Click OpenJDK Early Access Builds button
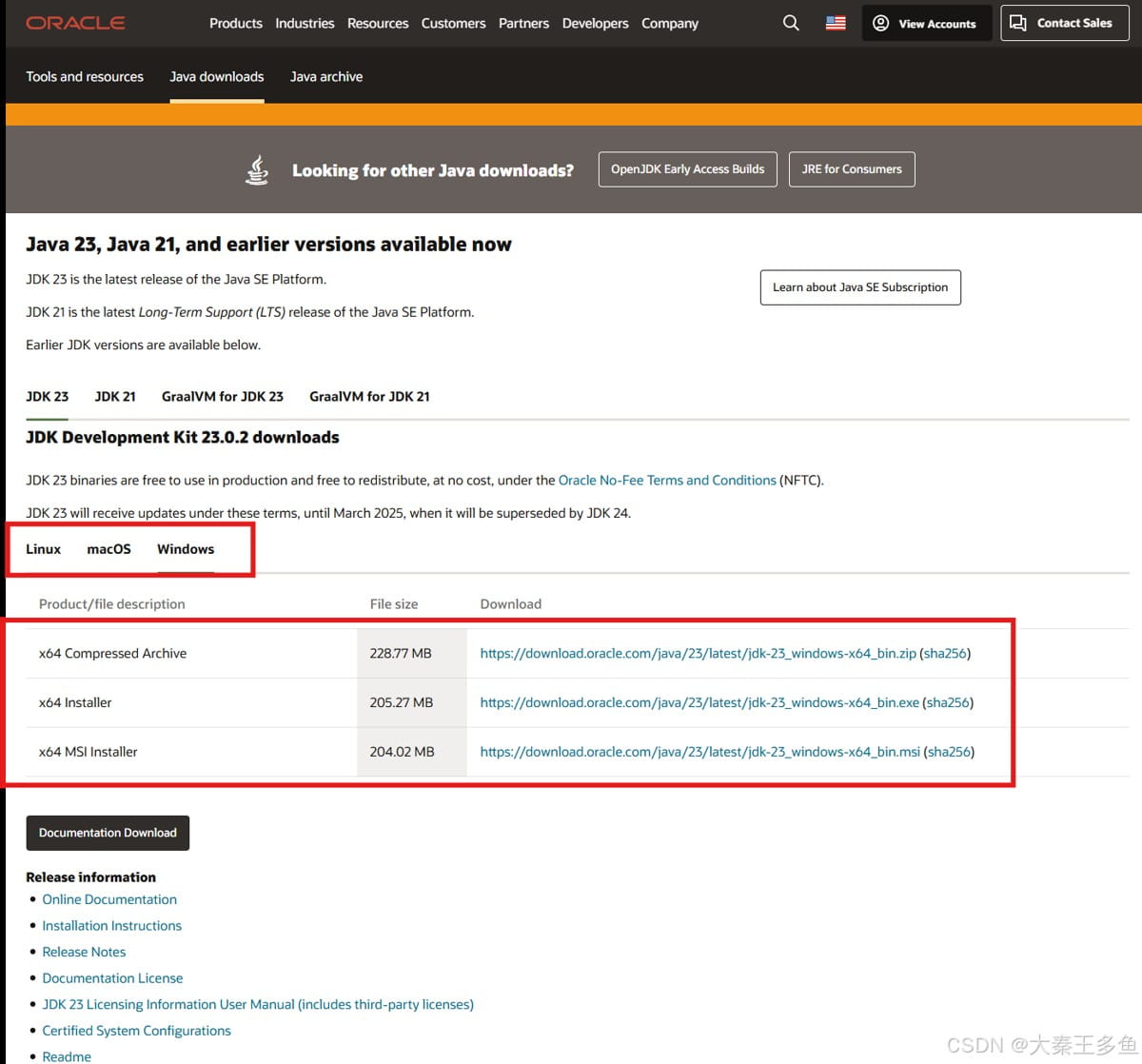The height and width of the screenshot is (1064, 1142). (x=687, y=169)
